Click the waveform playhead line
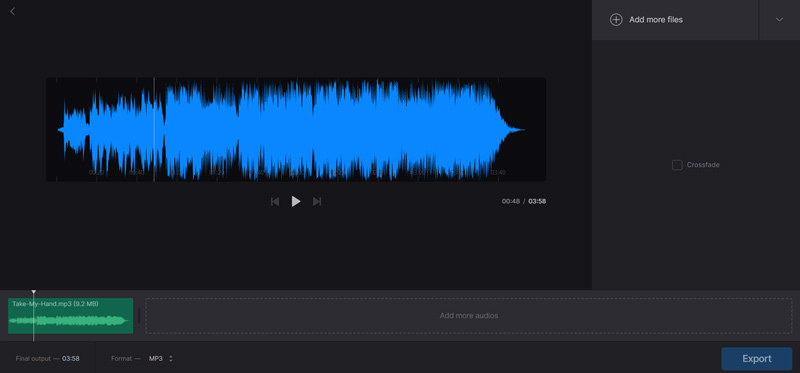 (x=154, y=129)
